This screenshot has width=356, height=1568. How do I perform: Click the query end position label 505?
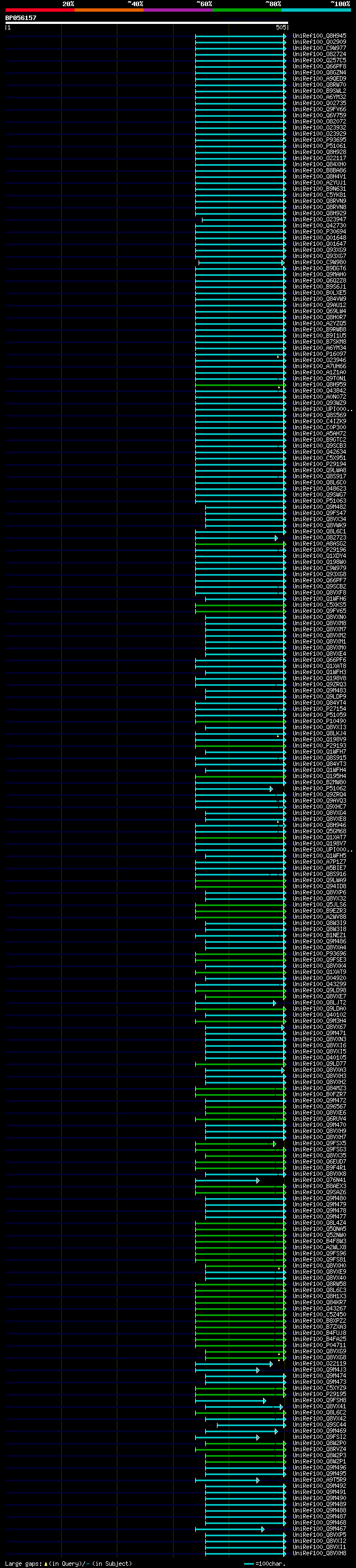[x=280, y=27]
